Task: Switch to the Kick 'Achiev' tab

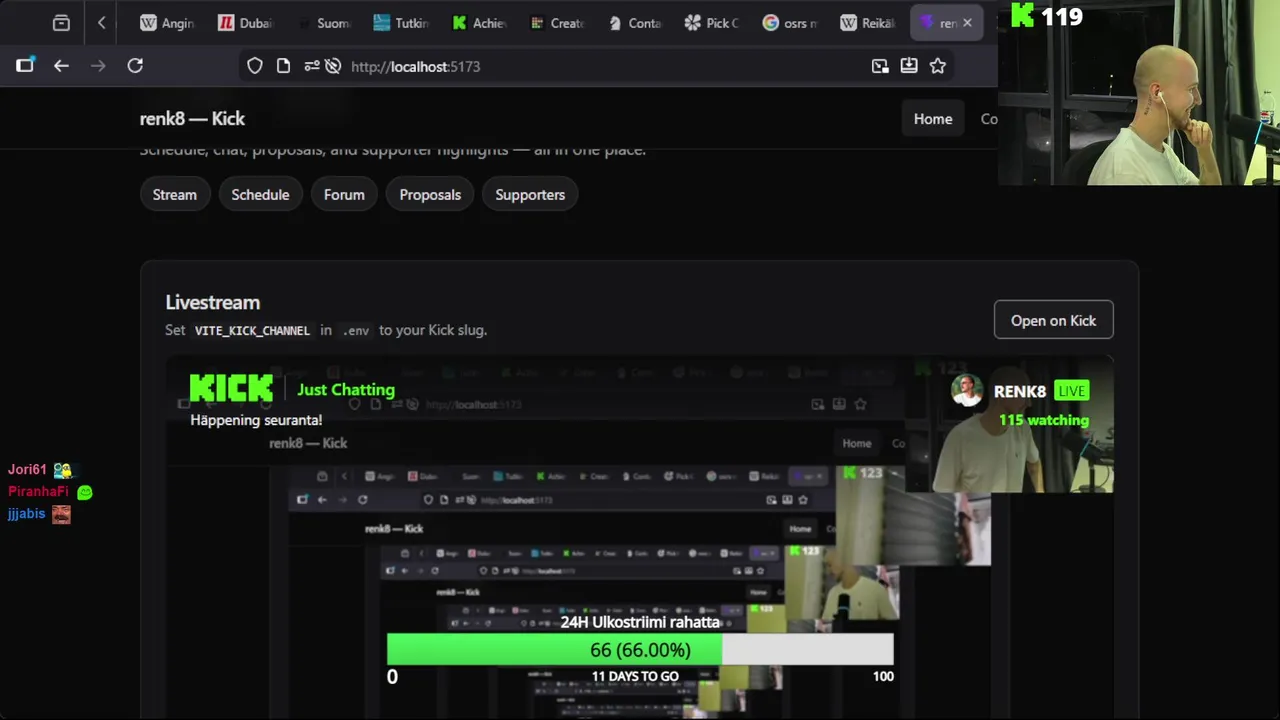Action: click(x=479, y=23)
